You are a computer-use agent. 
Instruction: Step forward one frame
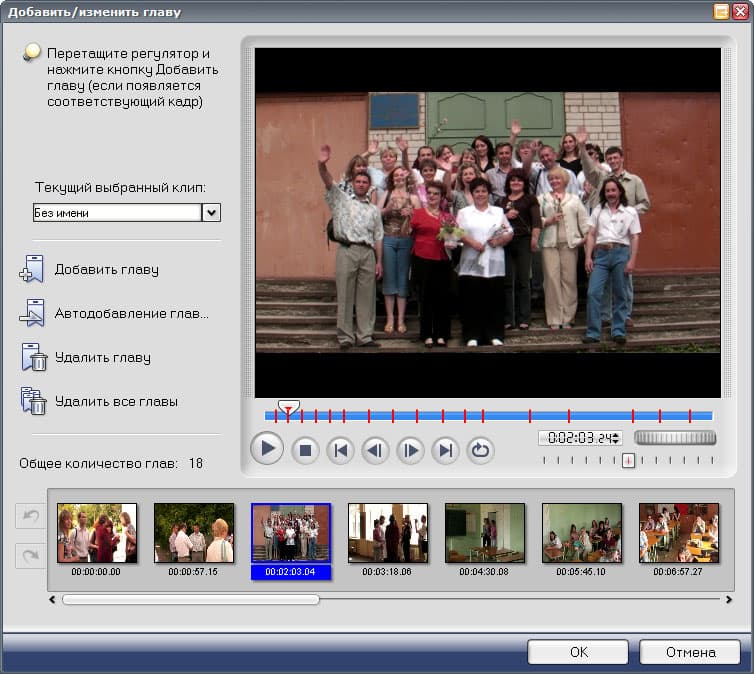click(410, 450)
